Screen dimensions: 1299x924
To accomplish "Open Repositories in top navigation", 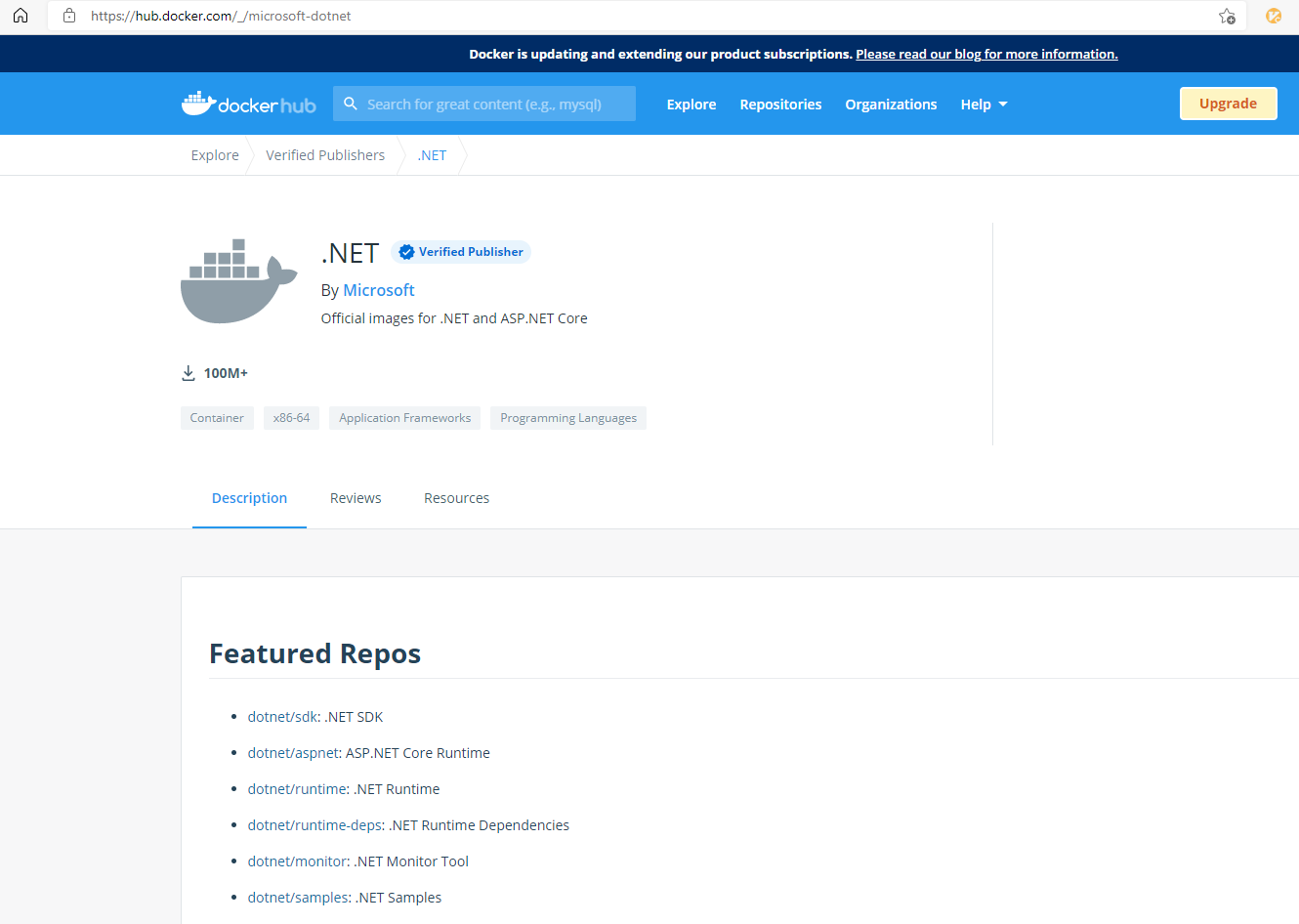I will [780, 105].
